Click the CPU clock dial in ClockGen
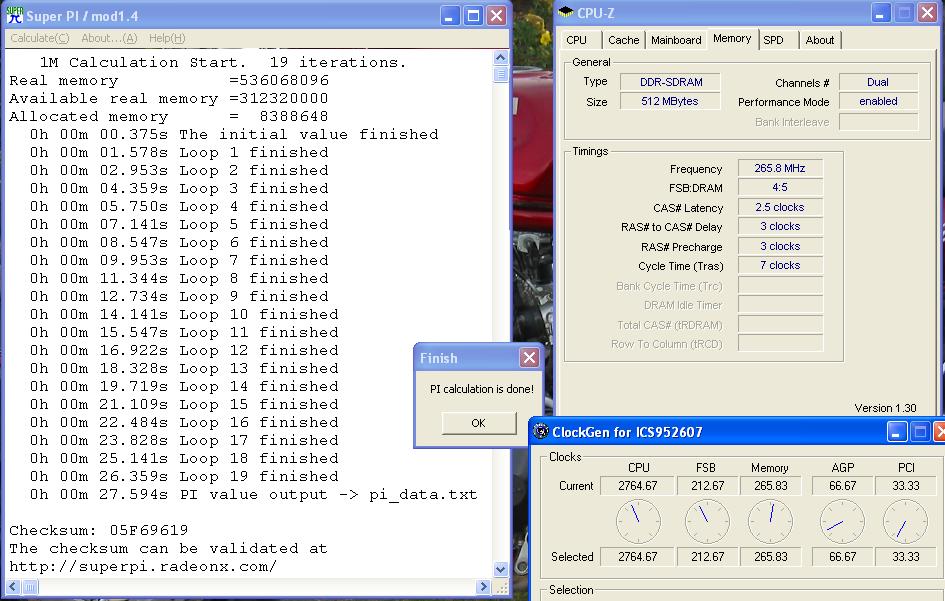 [x=638, y=521]
